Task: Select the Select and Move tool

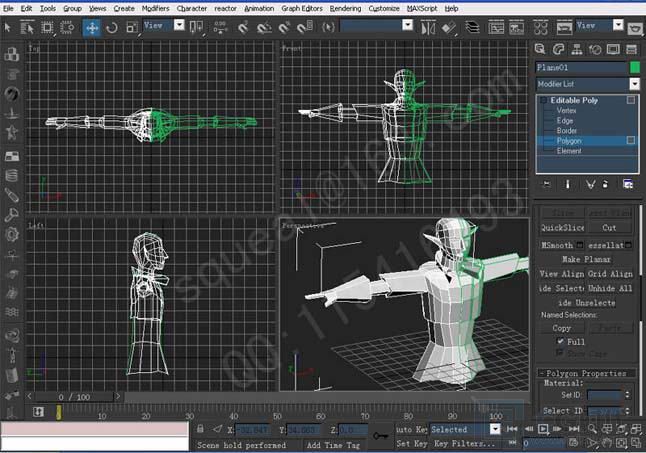Action: click(92, 28)
